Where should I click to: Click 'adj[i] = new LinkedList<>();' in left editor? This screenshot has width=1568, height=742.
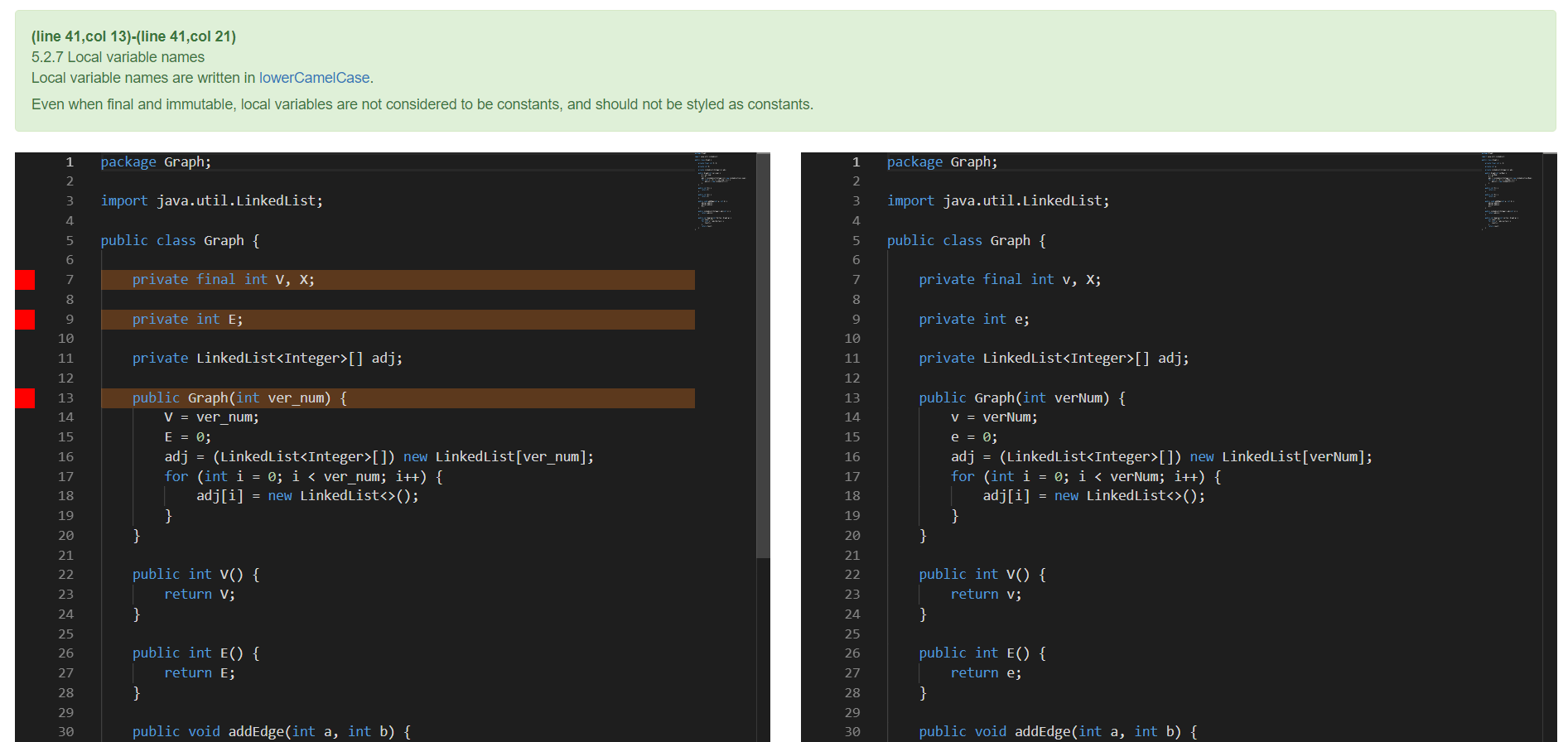(307, 496)
